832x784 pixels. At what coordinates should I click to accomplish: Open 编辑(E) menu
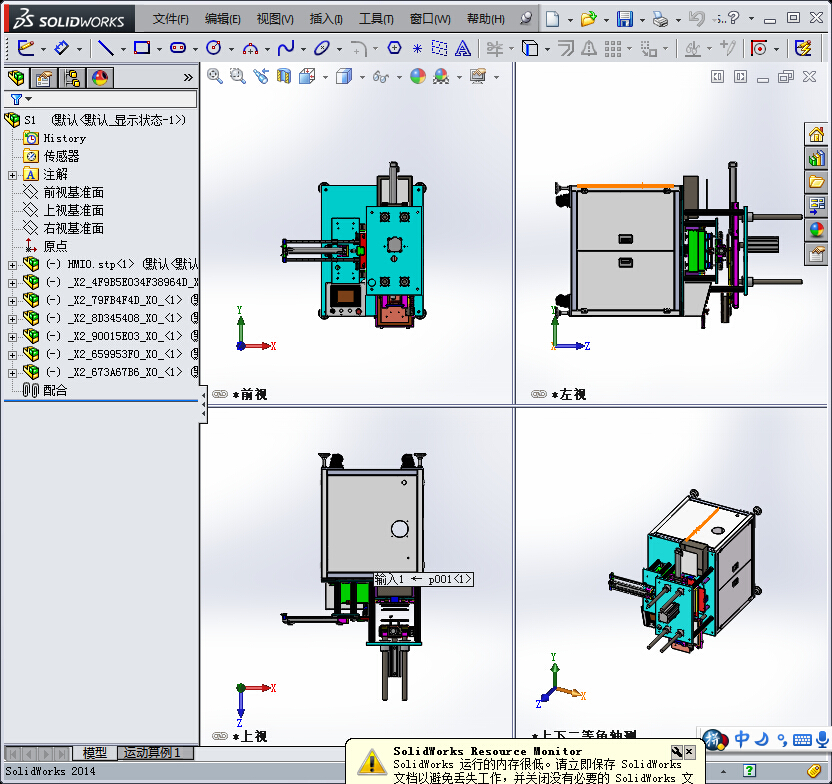click(x=222, y=19)
